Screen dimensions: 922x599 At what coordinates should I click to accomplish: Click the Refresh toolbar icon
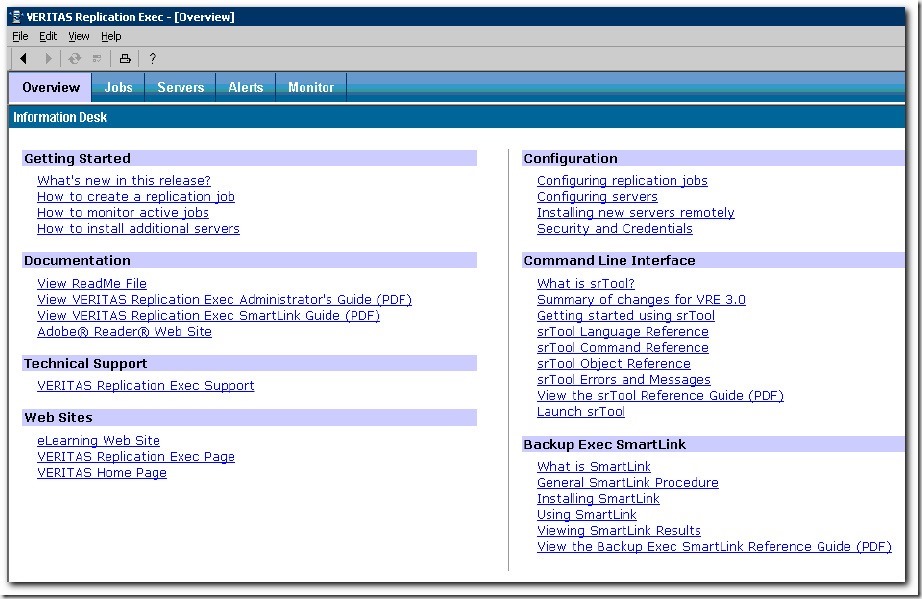[75, 58]
